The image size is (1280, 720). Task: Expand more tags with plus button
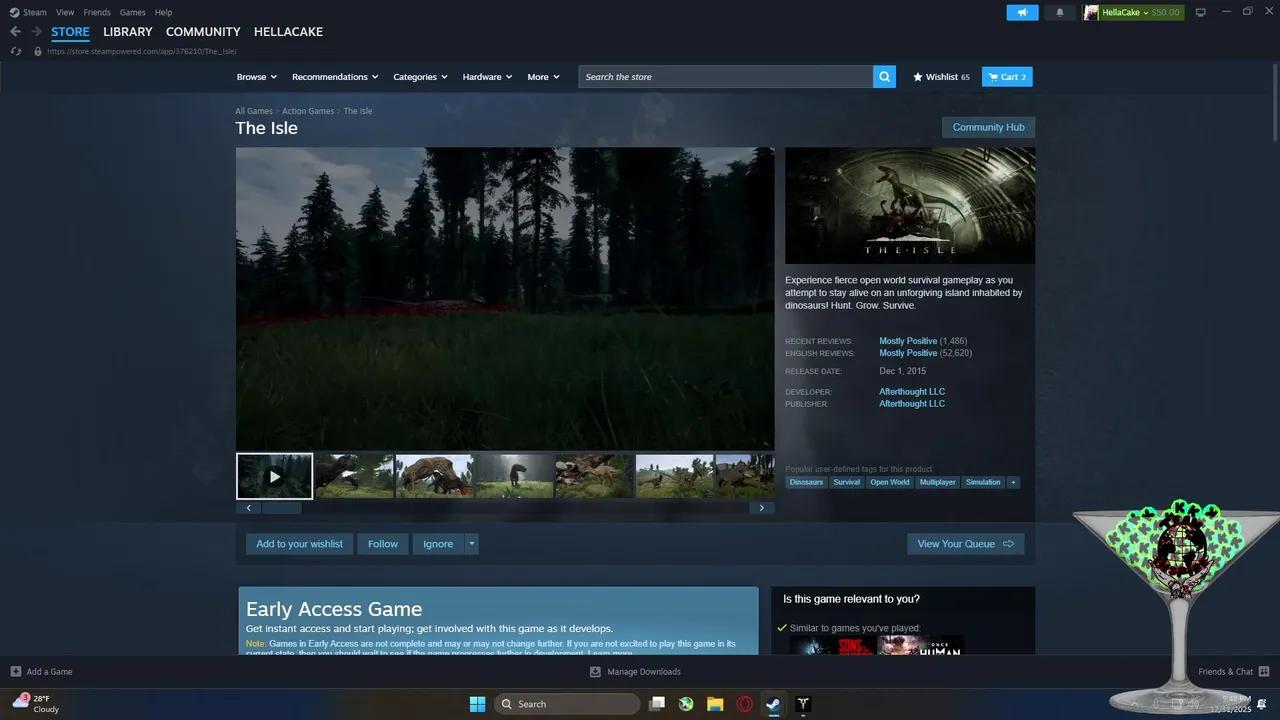coord(1013,482)
